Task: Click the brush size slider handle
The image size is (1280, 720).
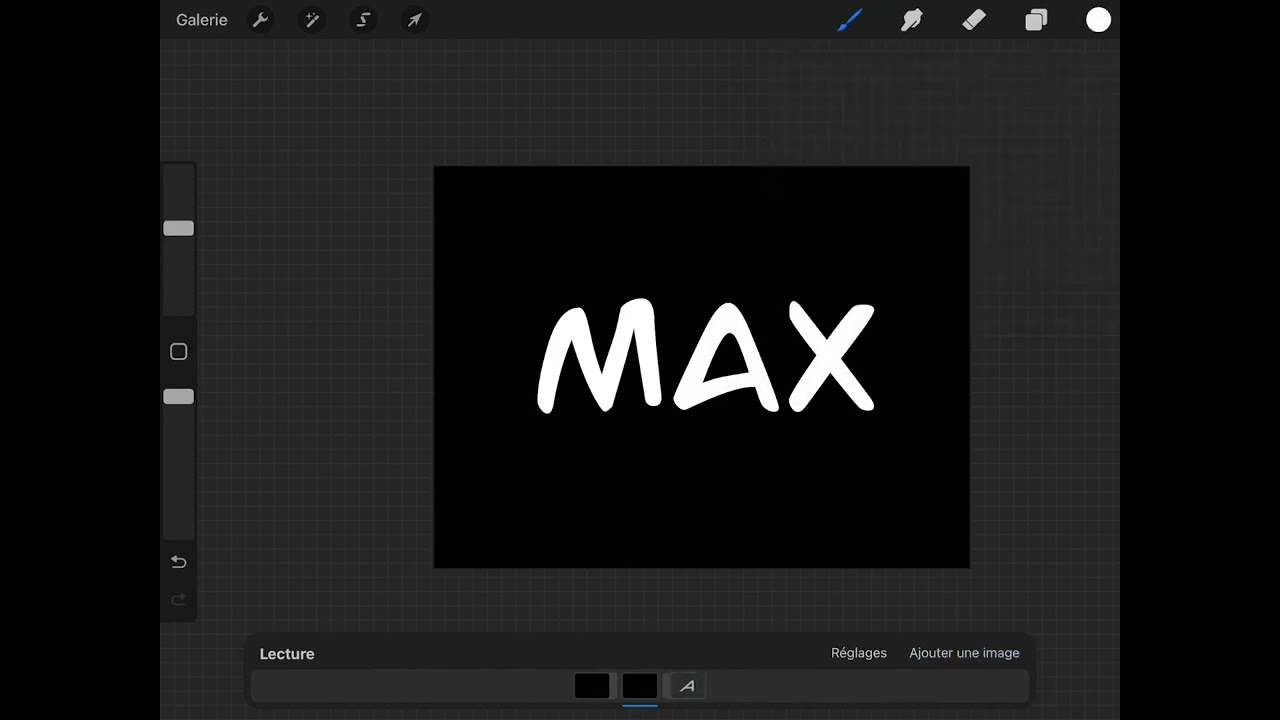Action: pos(179,228)
